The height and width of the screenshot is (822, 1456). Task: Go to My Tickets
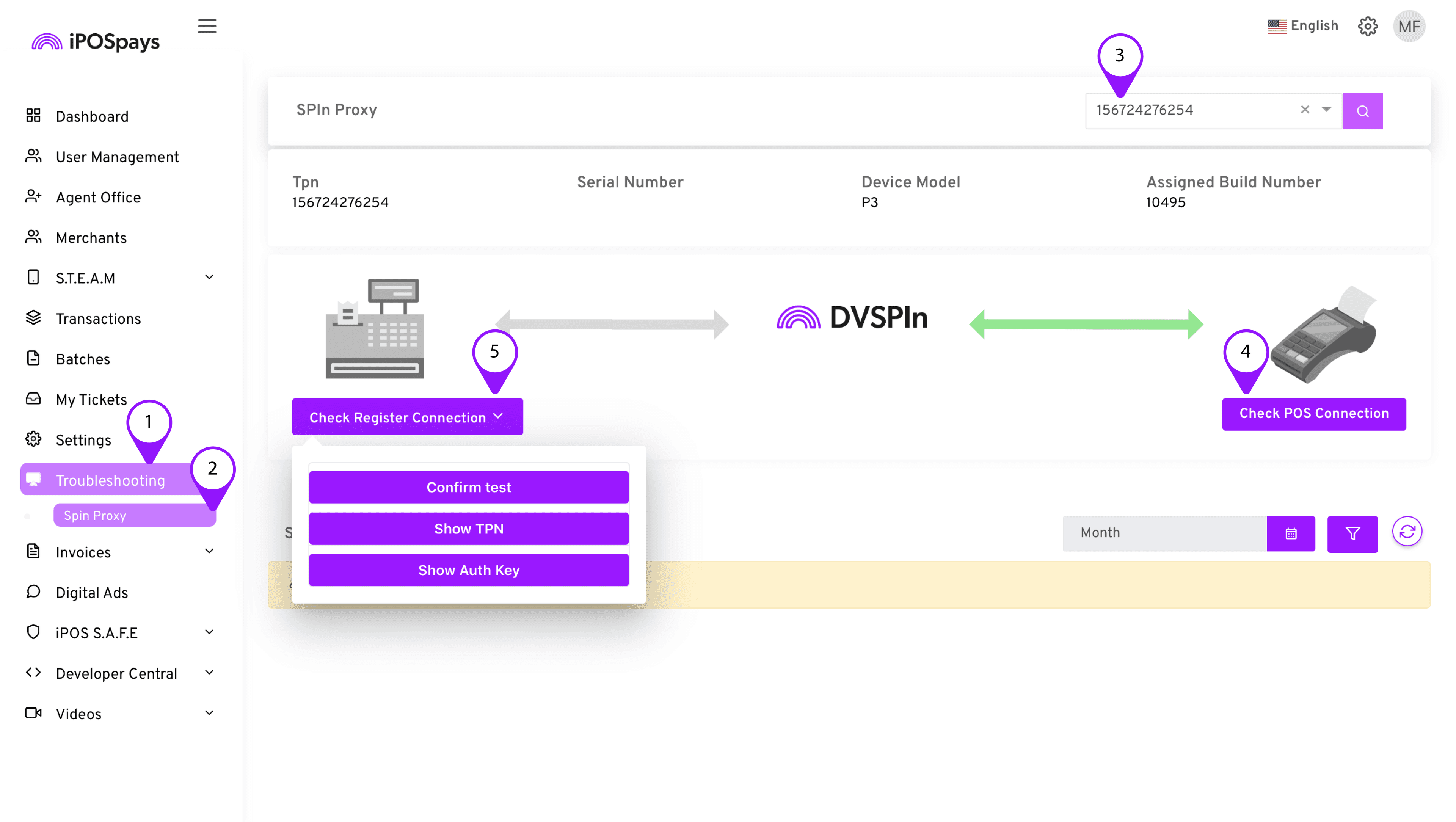[91, 400]
